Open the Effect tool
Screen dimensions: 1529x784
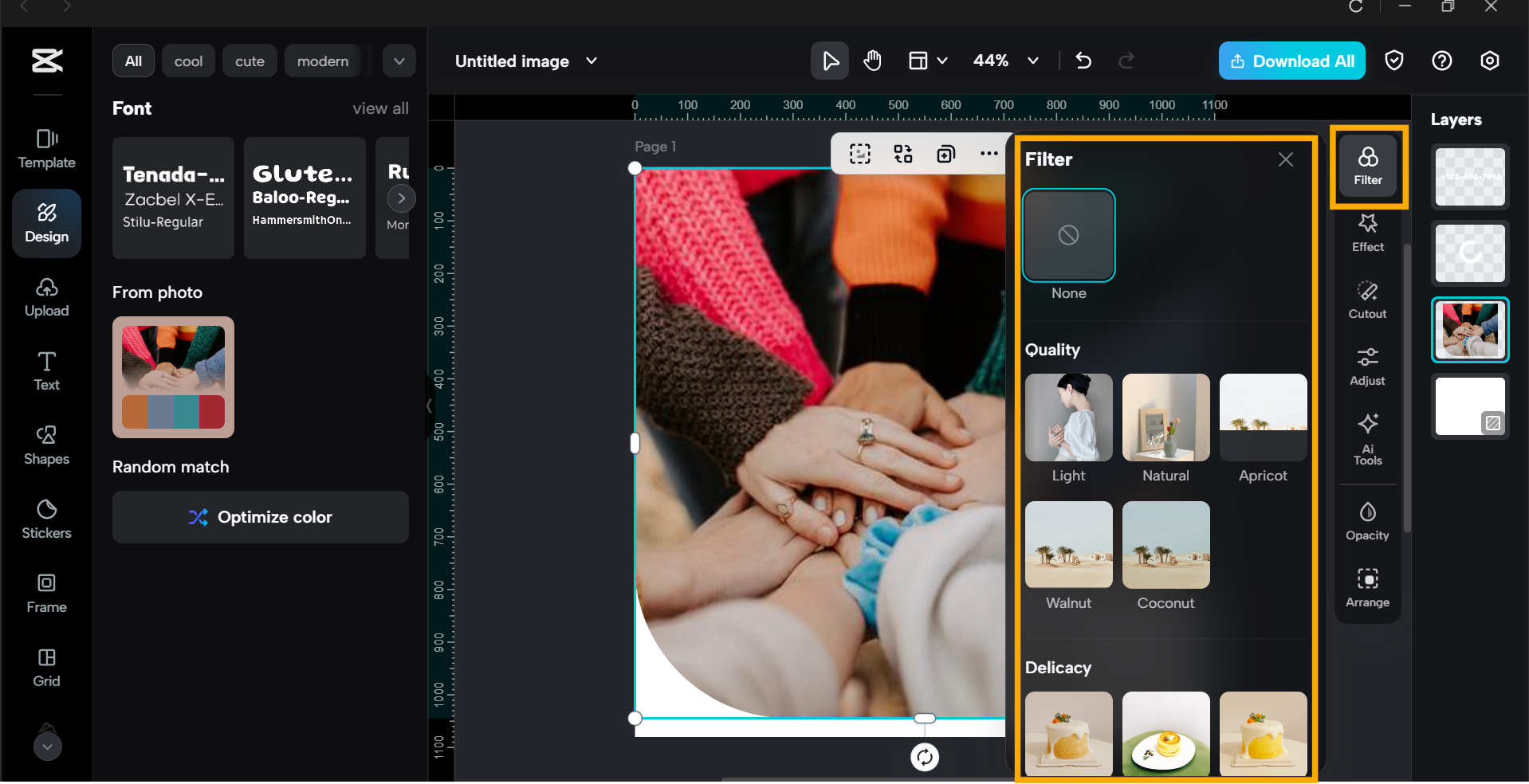click(x=1368, y=233)
